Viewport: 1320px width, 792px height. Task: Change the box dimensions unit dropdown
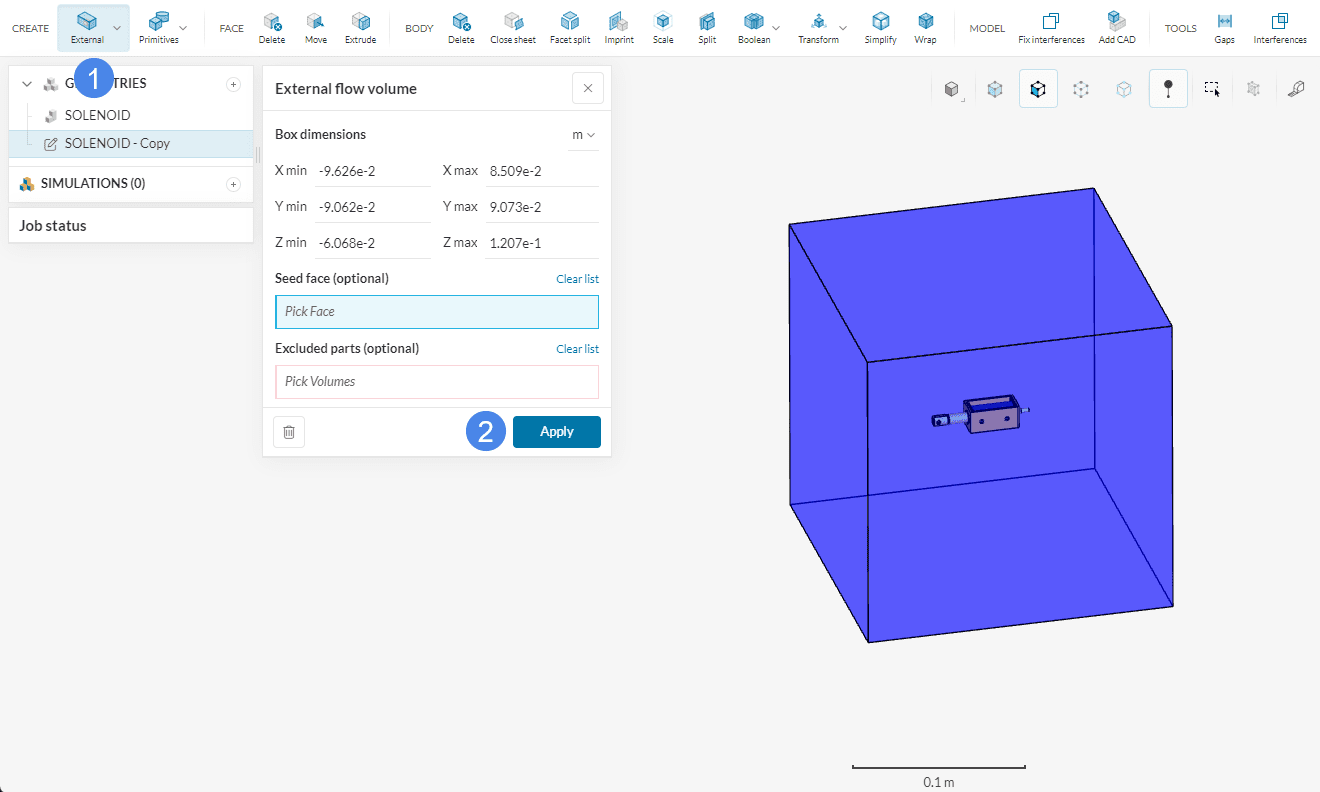[x=583, y=135]
